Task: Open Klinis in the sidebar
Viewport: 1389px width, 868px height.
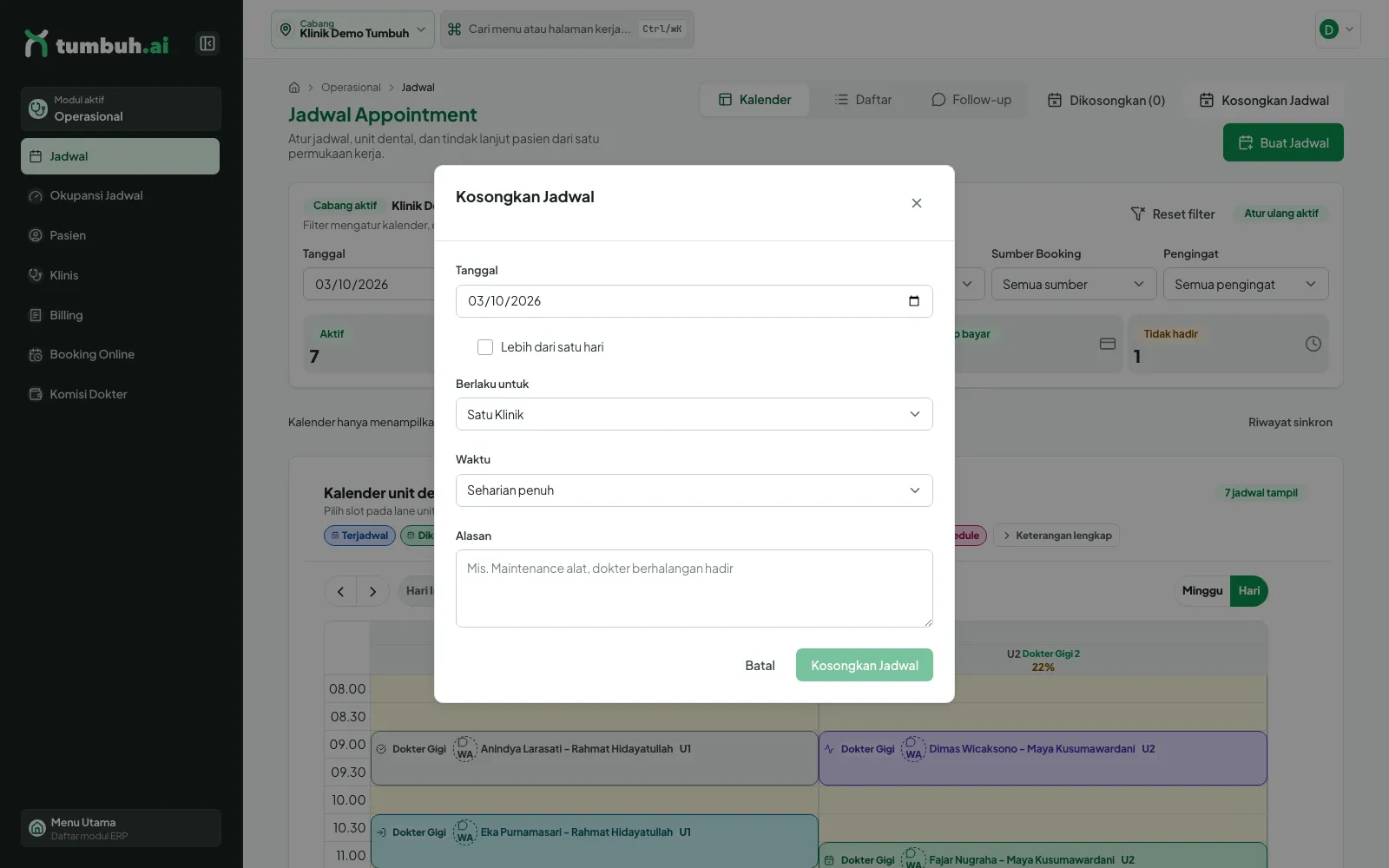Action: (x=120, y=275)
